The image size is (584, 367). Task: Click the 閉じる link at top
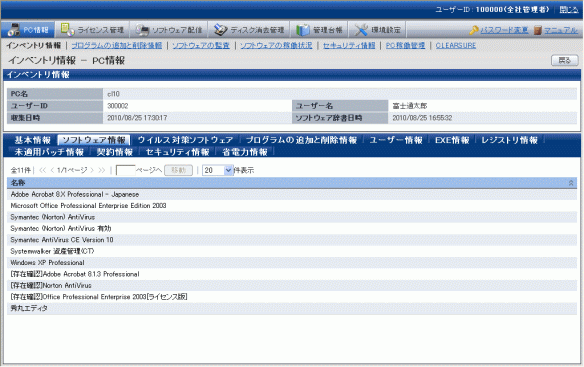(568, 10)
